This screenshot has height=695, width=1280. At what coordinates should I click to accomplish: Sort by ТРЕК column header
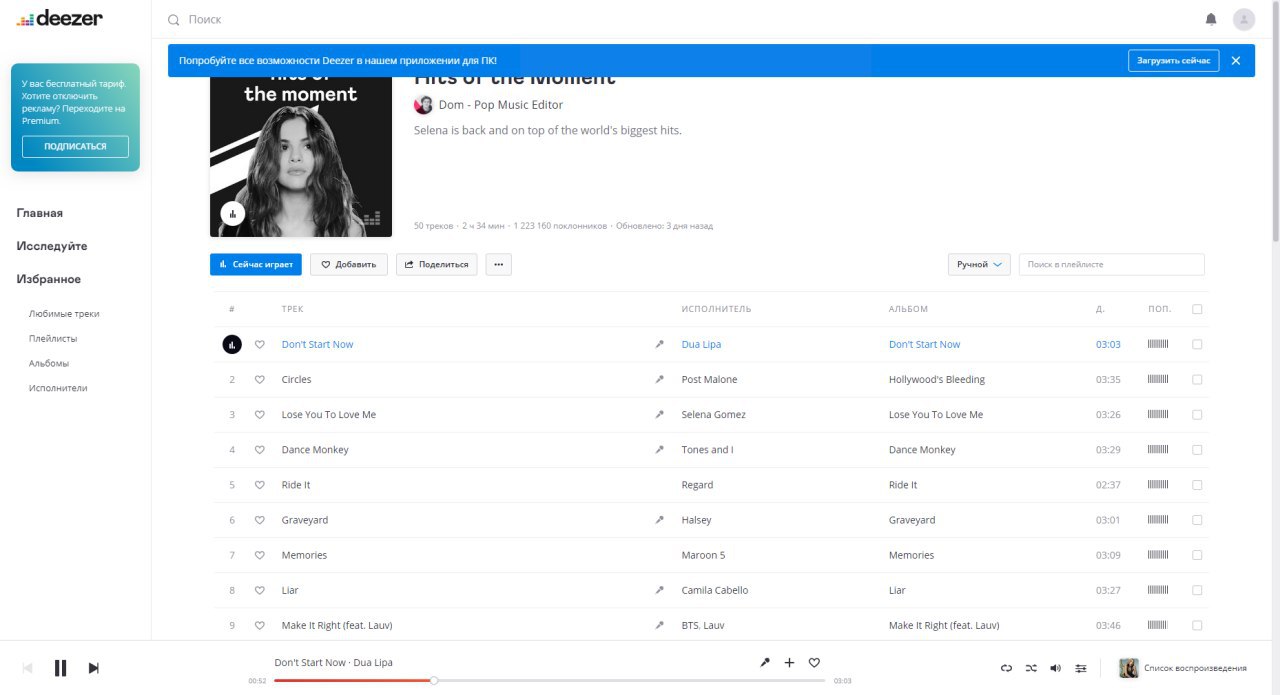292,309
